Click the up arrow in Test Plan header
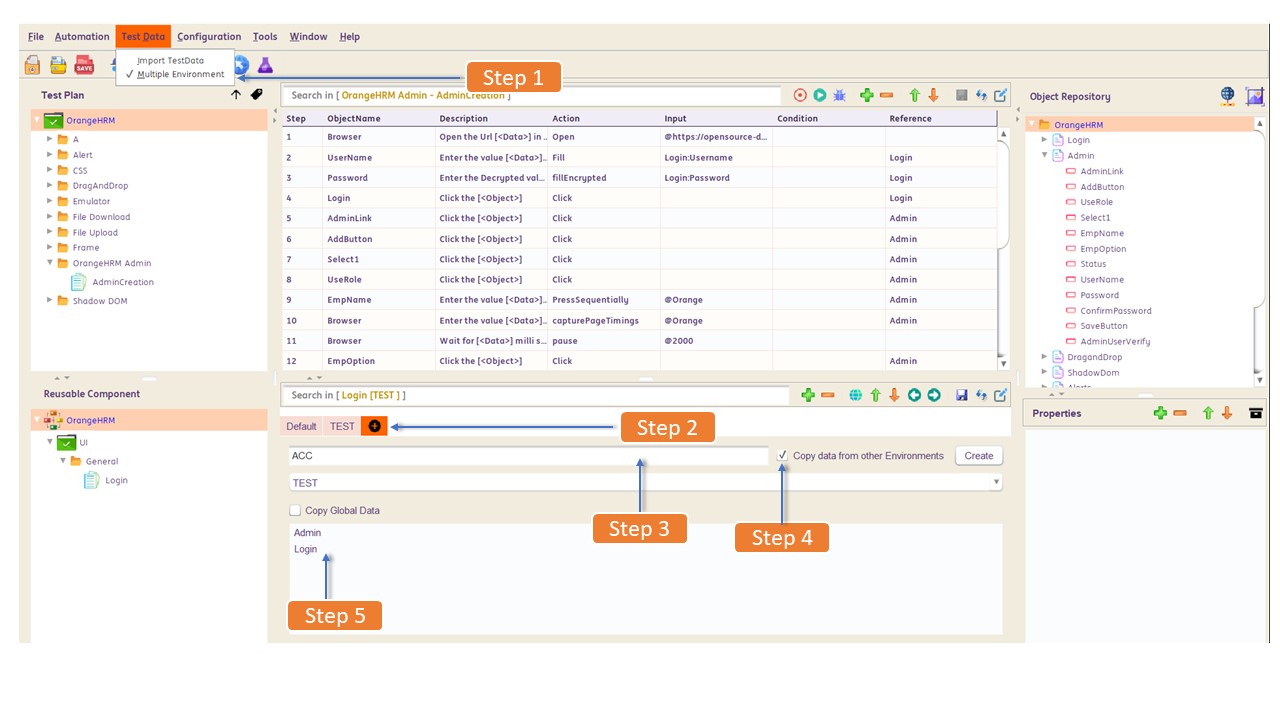Image resolution: width=1280 pixels, height=720 pixels. coord(236,95)
